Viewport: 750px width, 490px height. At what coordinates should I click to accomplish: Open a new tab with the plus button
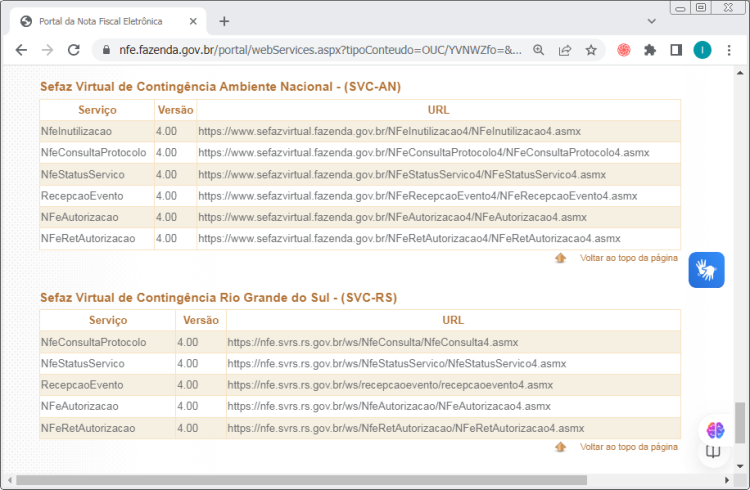coord(224,21)
